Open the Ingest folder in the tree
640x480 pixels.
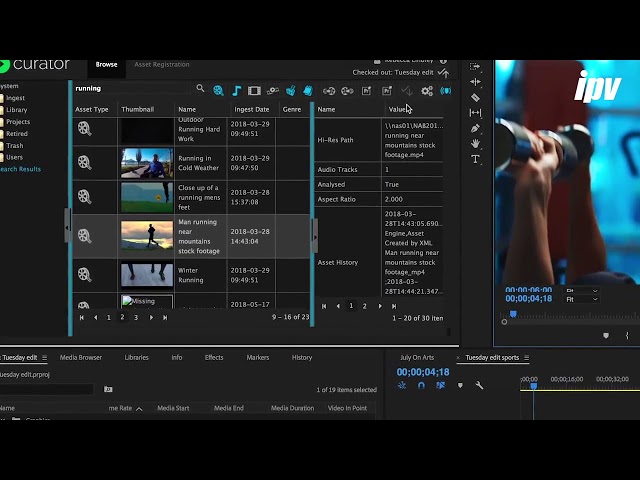16,98
